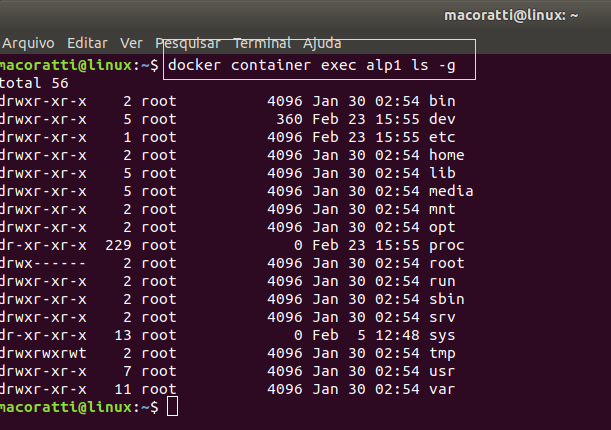The image size is (611, 430).
Task: Click the 'bin' directory entry
Action: tap(442, 101)
